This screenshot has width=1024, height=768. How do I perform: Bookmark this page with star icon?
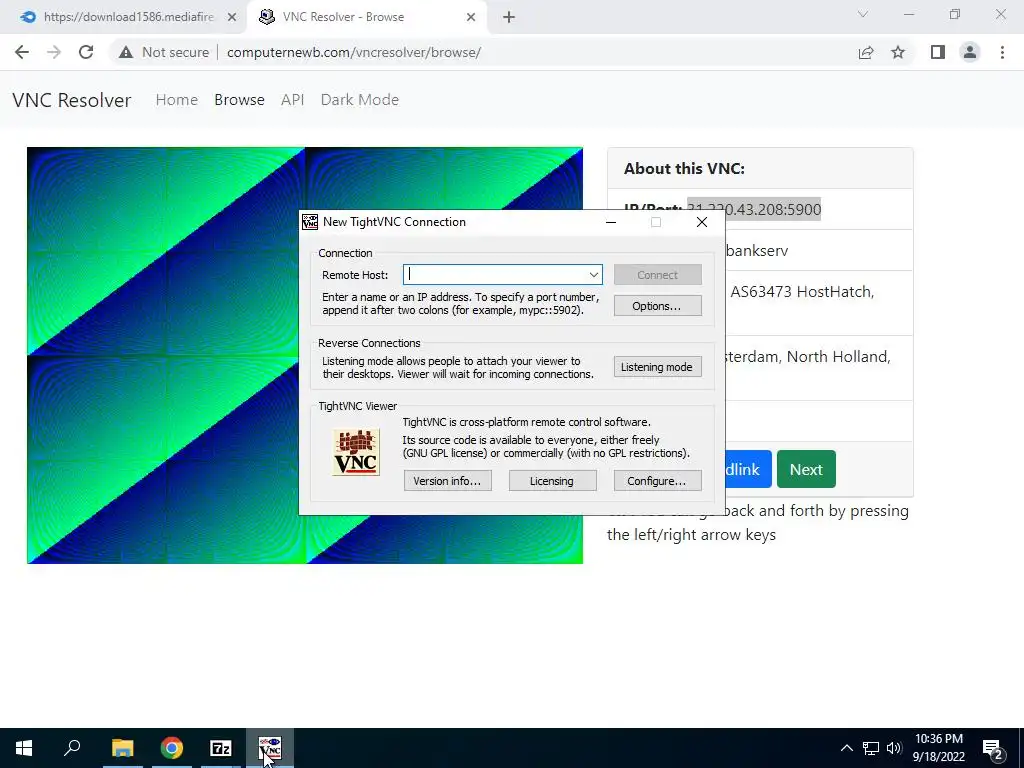pos(898,52)
